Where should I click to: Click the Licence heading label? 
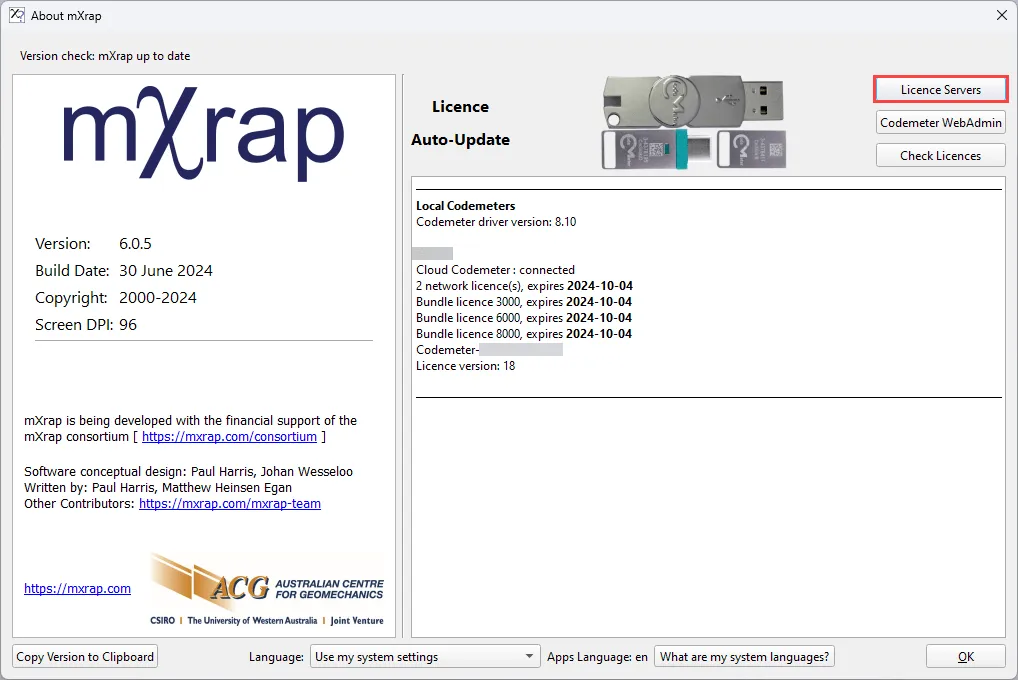click(460, 107)
